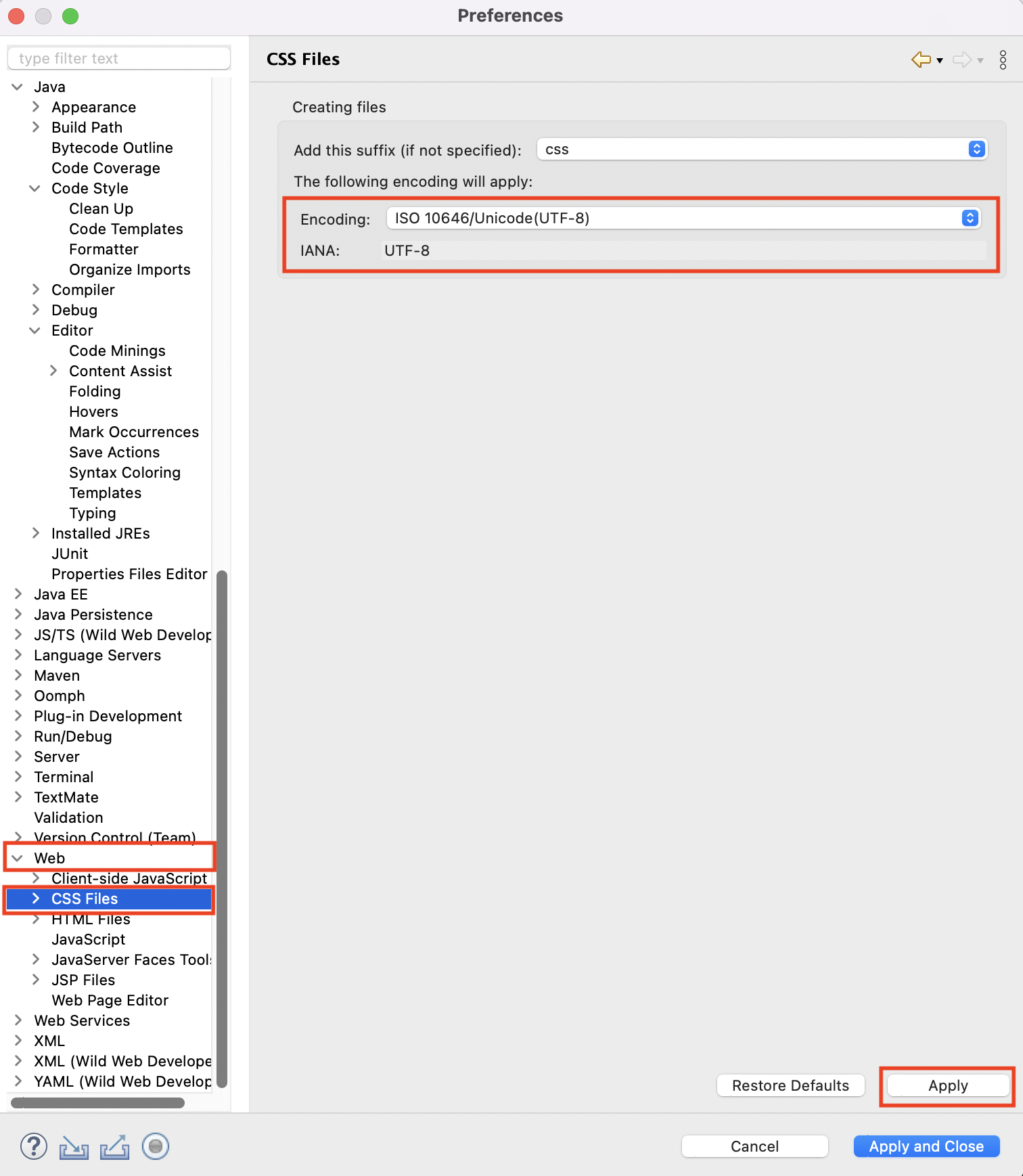Select Code Coverage preference page
Screen dimensions: 1023x1176
(106, 168)
